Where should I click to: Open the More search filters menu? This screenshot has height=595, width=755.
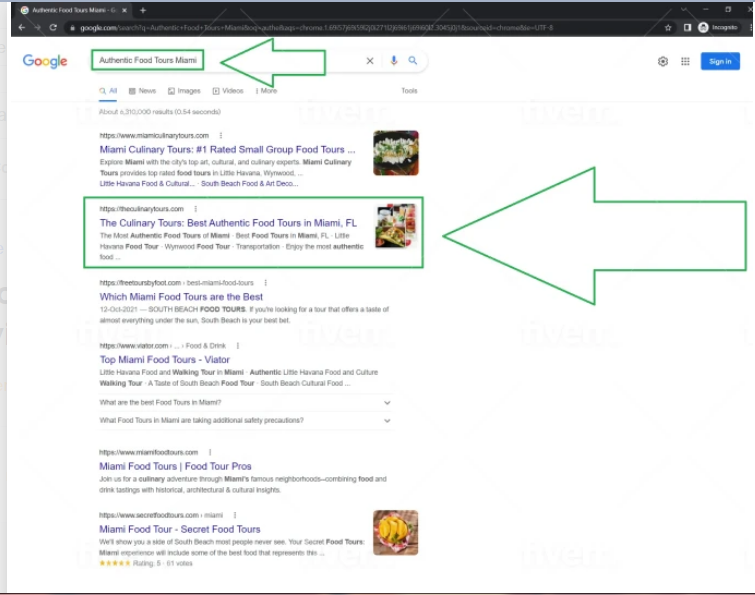pos(266,91)
